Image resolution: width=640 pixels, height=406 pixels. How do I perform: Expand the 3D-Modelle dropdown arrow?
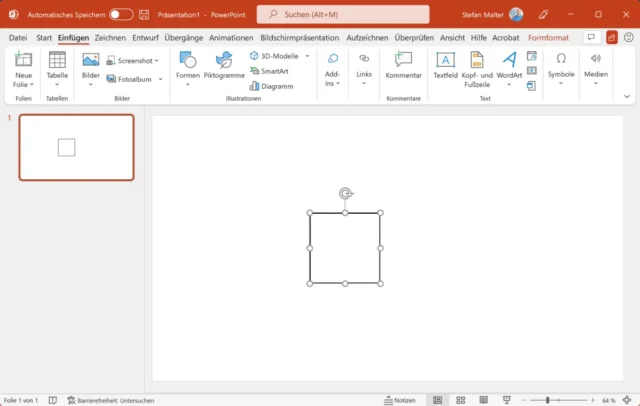tap(307, 56)
